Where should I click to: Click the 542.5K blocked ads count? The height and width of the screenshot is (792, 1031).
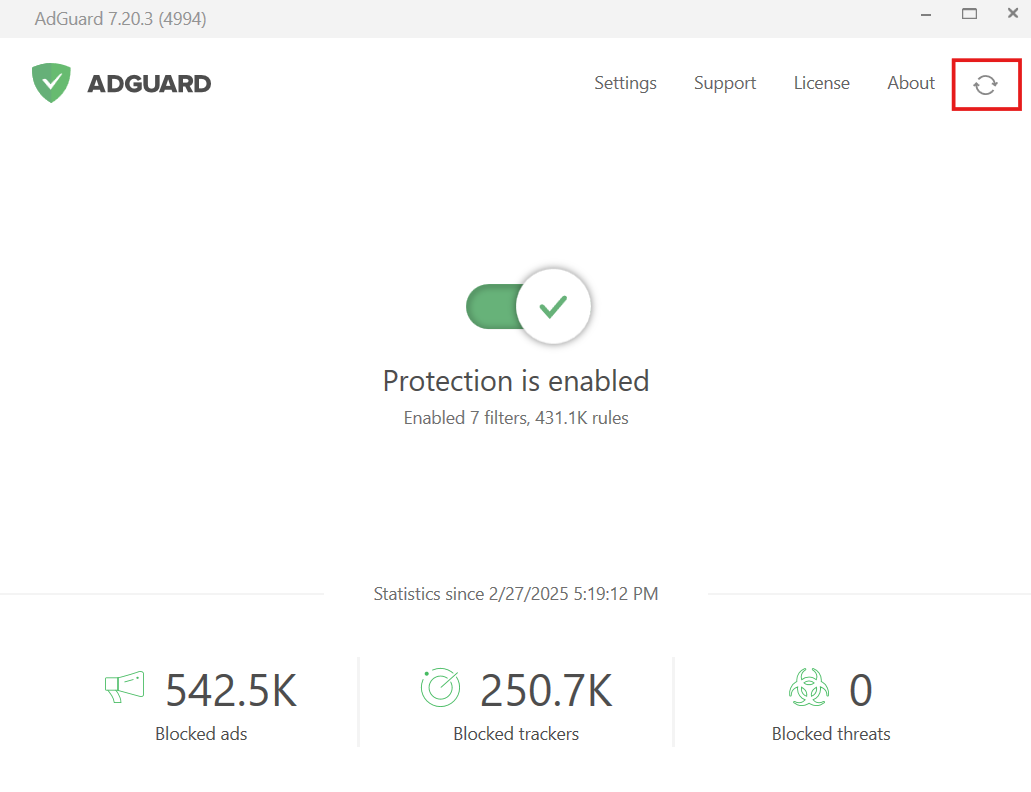coord(231,691)
